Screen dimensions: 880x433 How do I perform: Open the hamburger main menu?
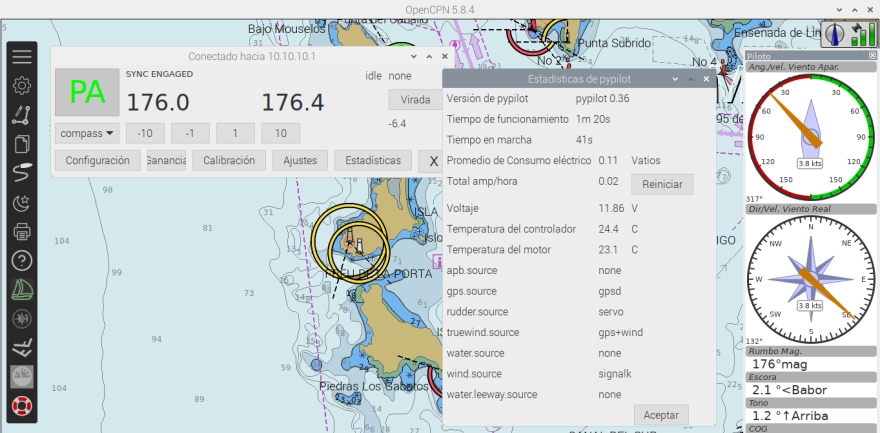(21, 57)
